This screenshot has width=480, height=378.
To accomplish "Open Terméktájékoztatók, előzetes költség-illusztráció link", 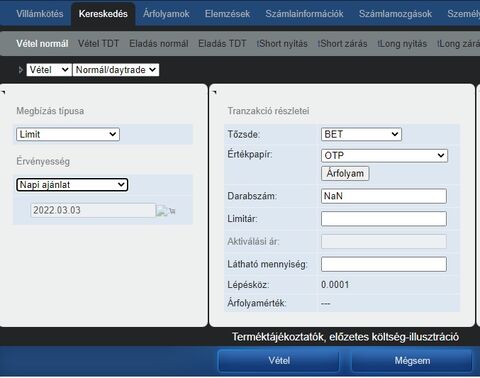I will coord(345,337).
